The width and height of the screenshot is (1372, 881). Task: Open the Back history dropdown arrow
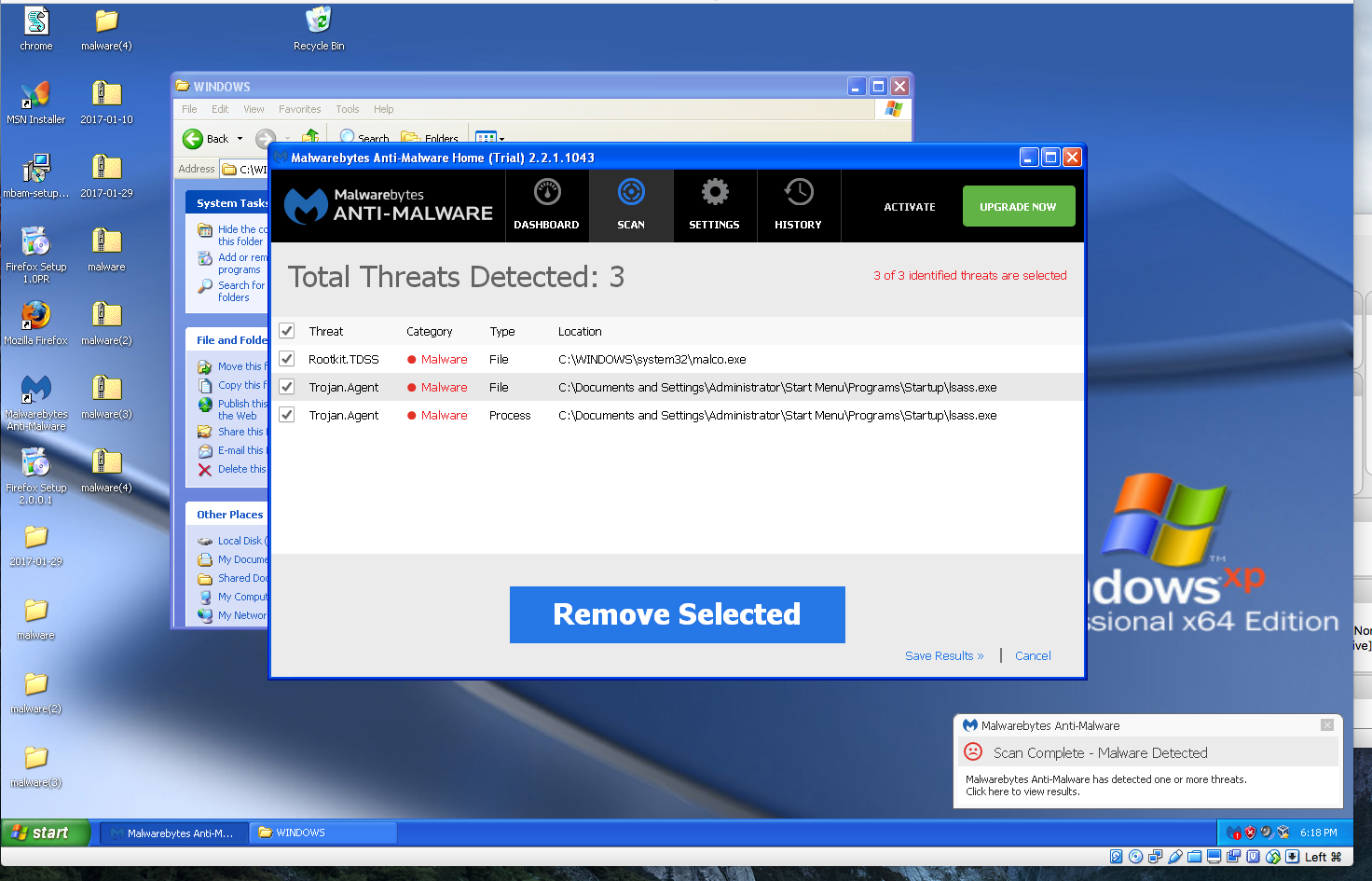click(x=240, y=139)
